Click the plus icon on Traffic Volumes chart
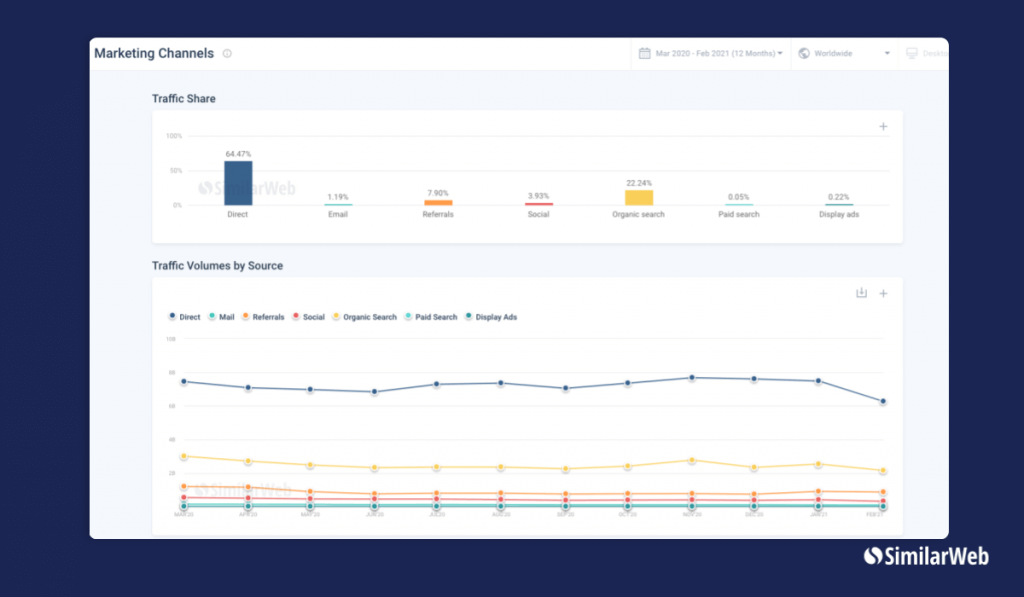1024x597 pixels. coord(882,293)
